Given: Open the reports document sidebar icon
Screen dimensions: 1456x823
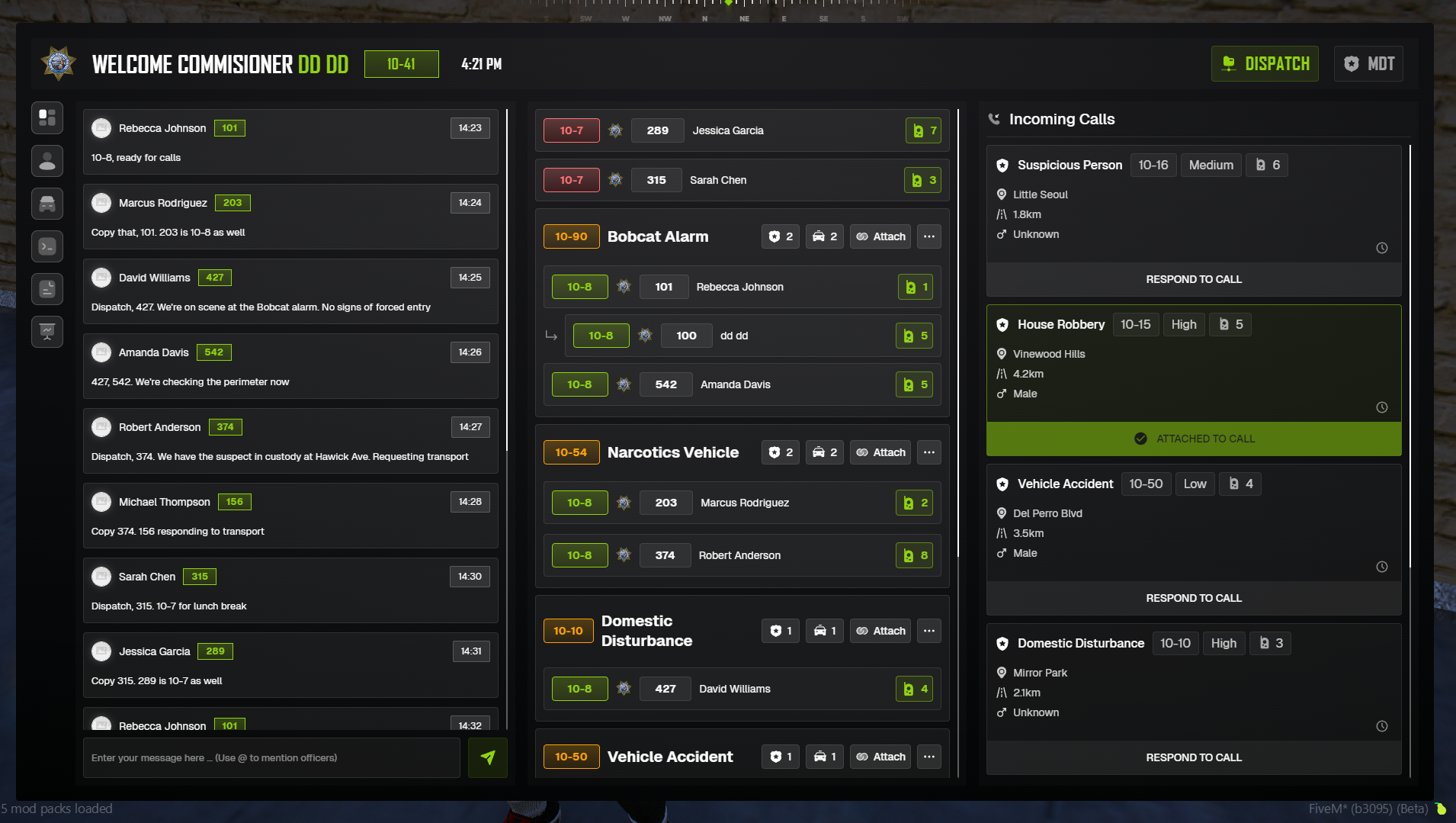Looking at the screenshot, I should (x=47, y=289).
